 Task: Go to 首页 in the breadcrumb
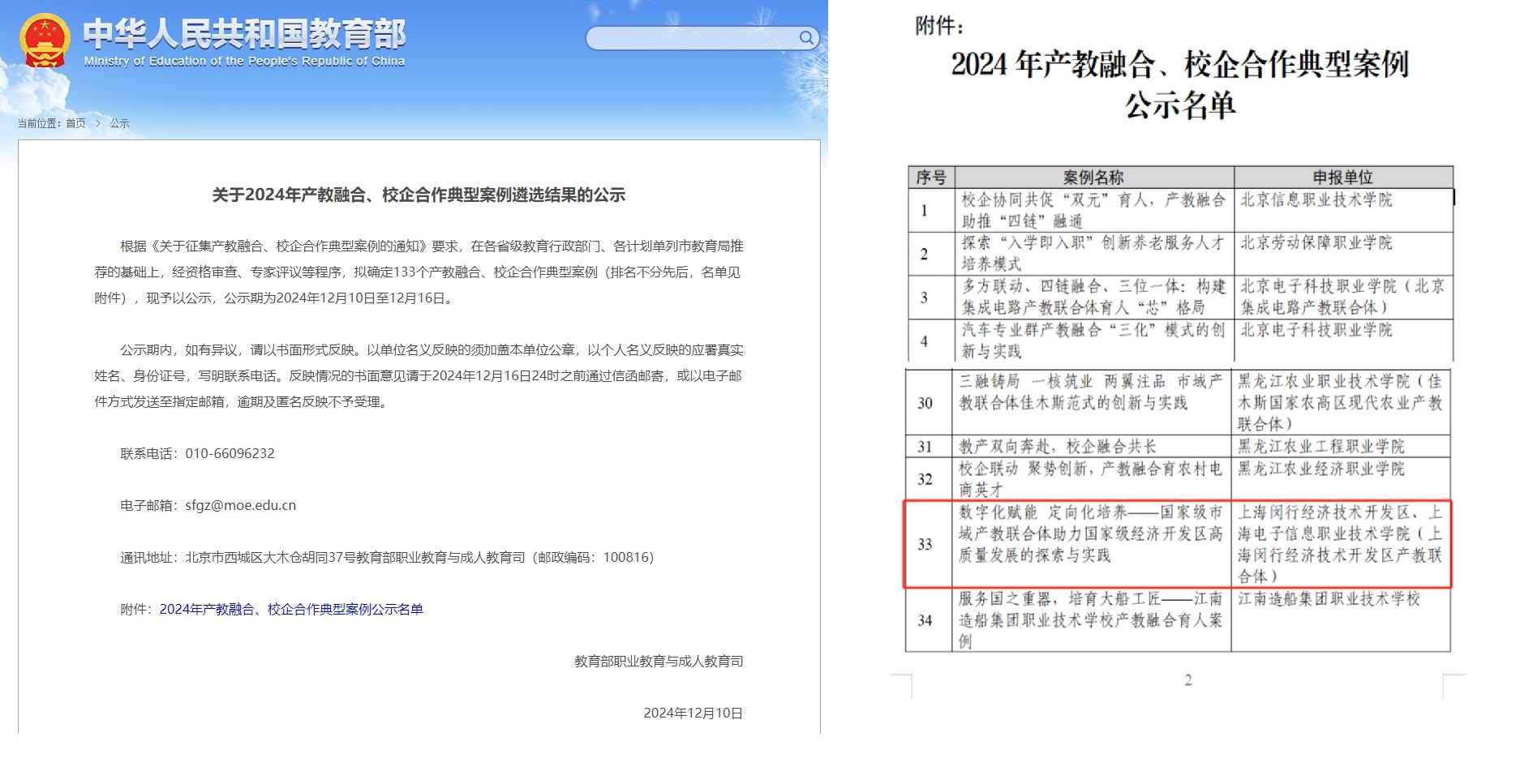point(75,123)
